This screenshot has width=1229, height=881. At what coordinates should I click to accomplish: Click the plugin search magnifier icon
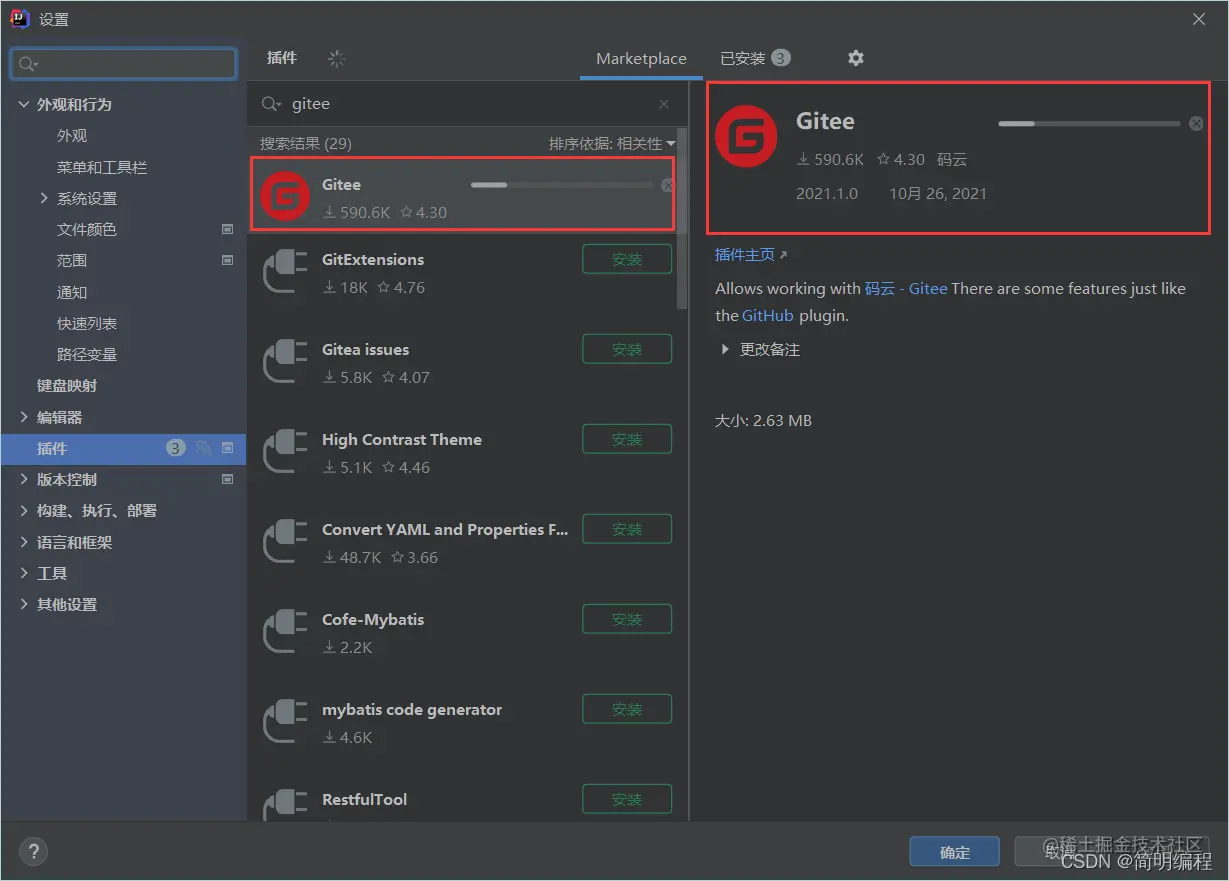point(271,104)
